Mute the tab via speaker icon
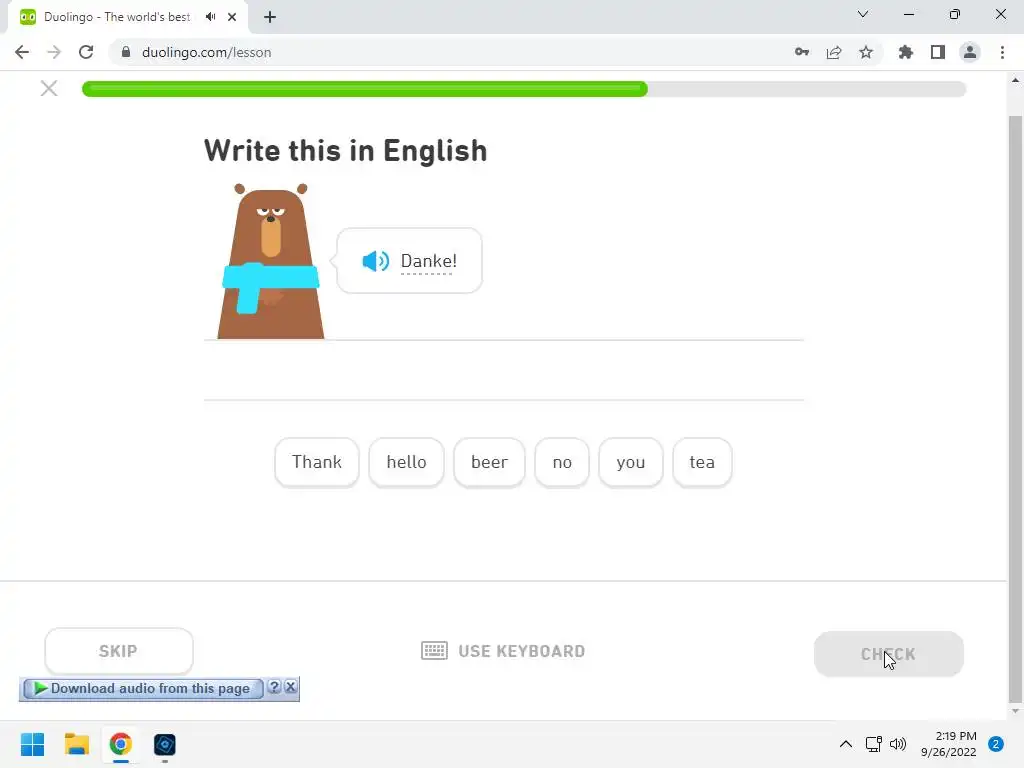The image size is (1024, 768). tap(210, 17)
